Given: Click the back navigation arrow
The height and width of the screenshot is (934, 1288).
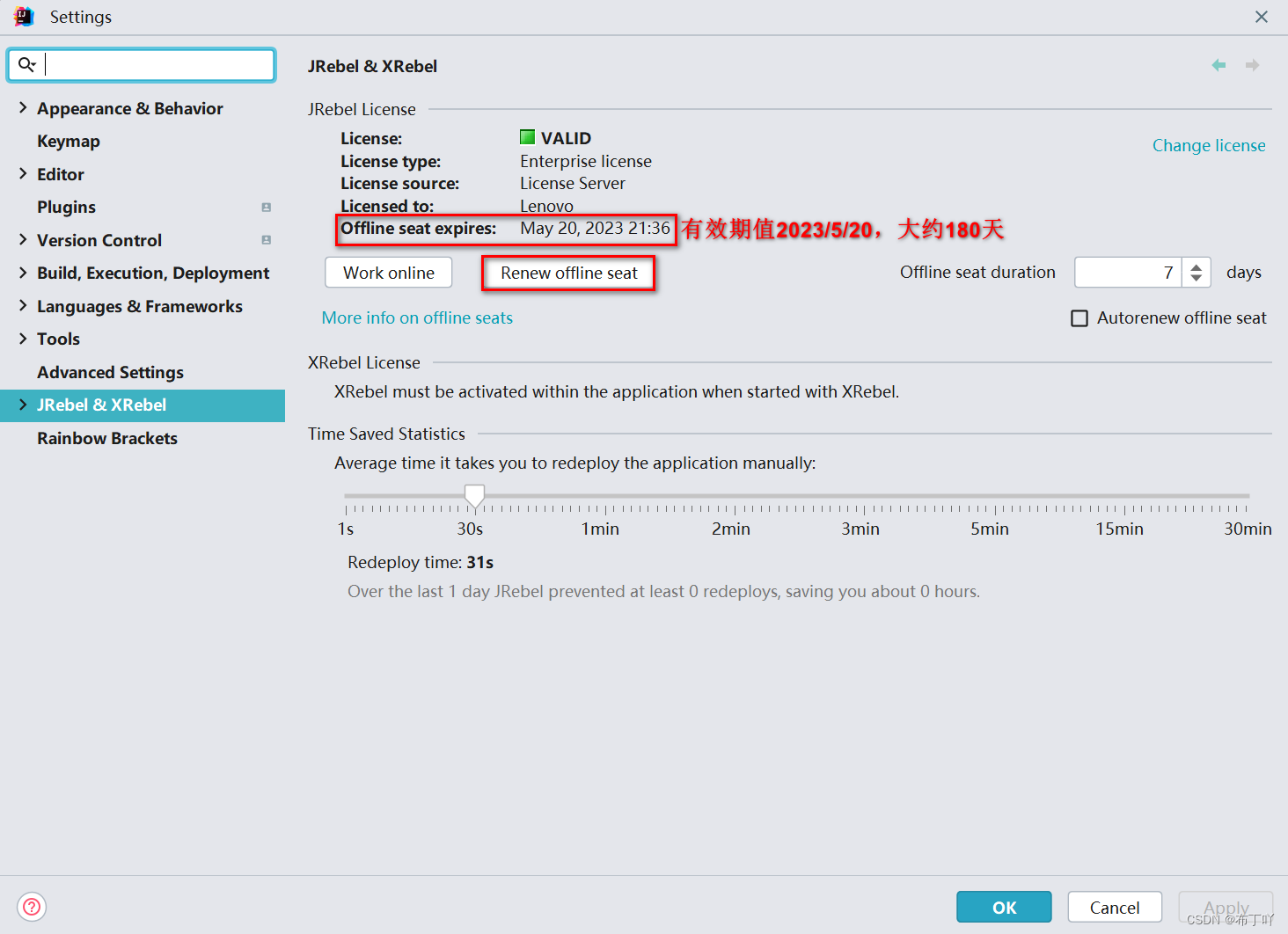Looking at the screenshot, I should click(1218, 65).
